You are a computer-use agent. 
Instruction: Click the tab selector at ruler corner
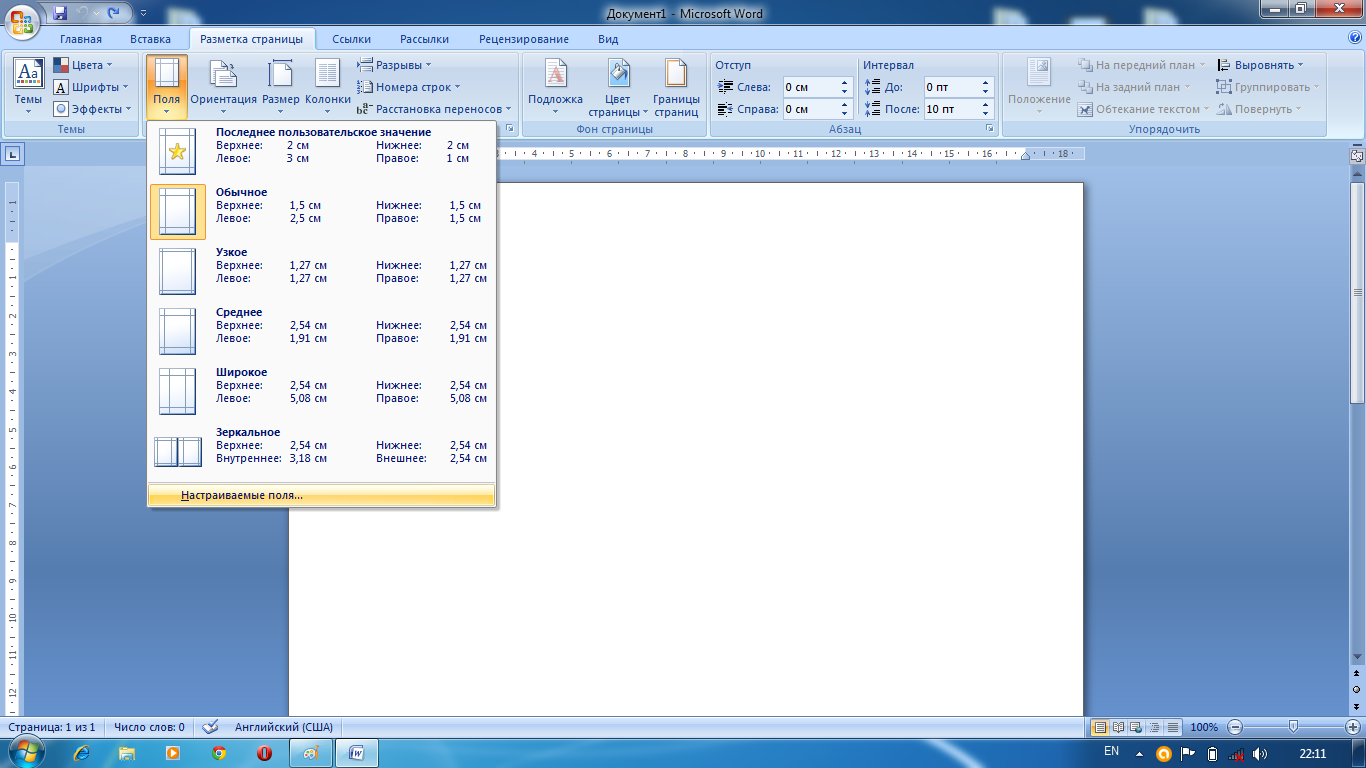(12, 154)
